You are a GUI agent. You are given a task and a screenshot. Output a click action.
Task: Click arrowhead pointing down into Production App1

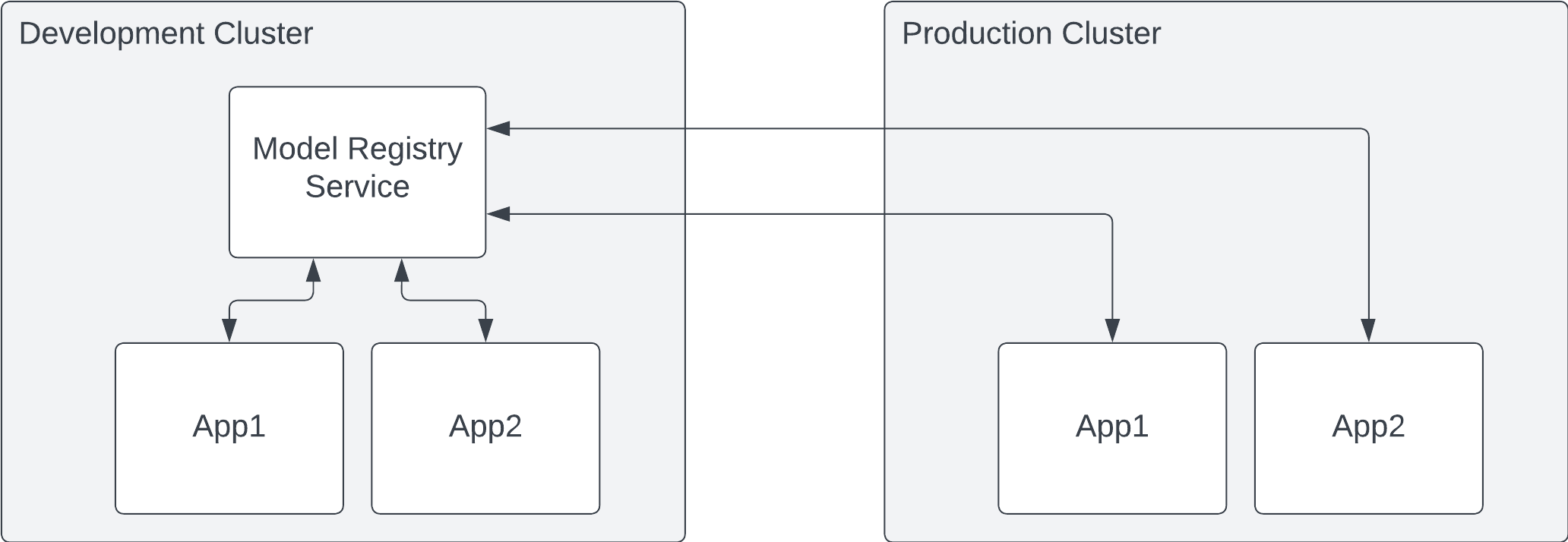tap(1112, 331)
